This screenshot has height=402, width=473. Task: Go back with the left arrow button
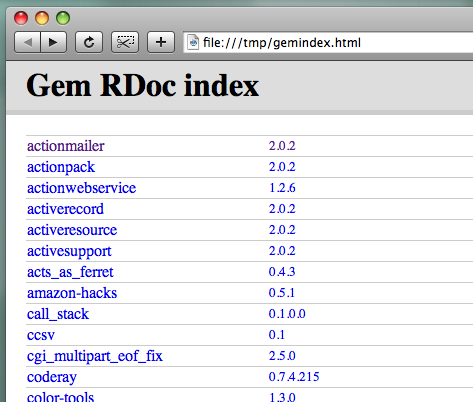pyautogui.click(x=27, y=42)
